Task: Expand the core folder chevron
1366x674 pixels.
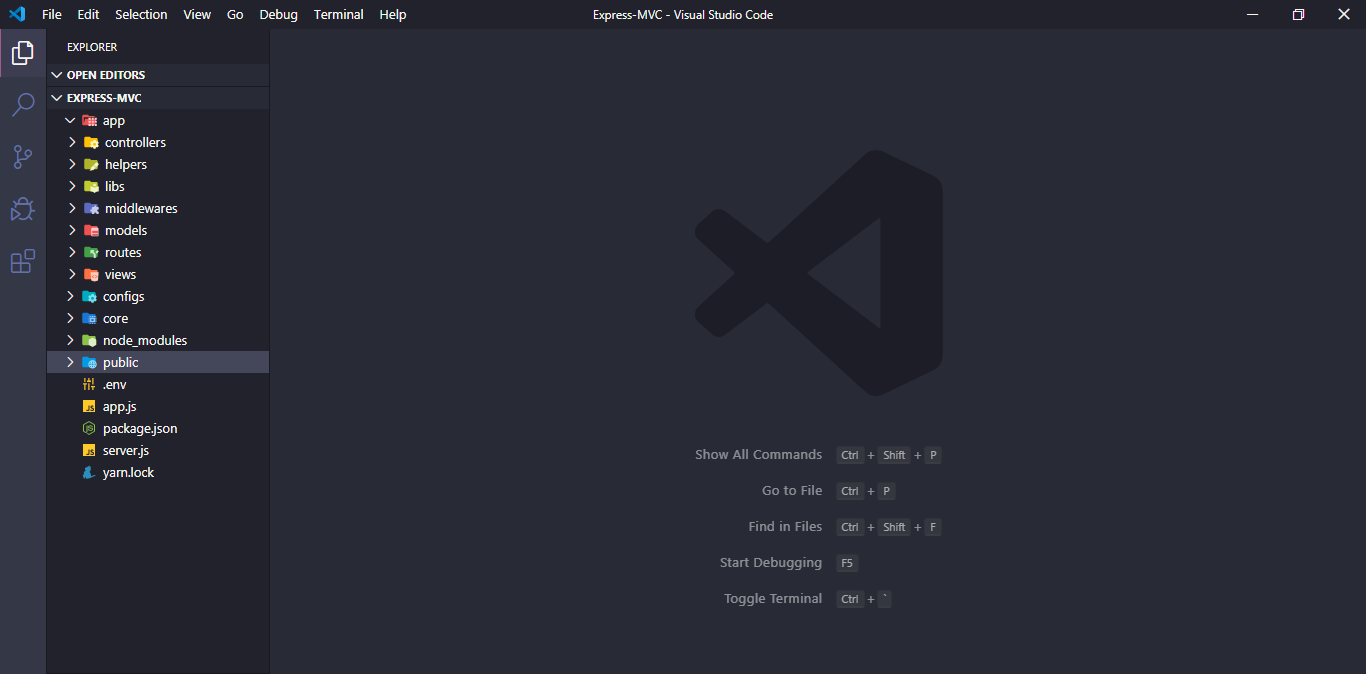Action: (x=70, y=318)
